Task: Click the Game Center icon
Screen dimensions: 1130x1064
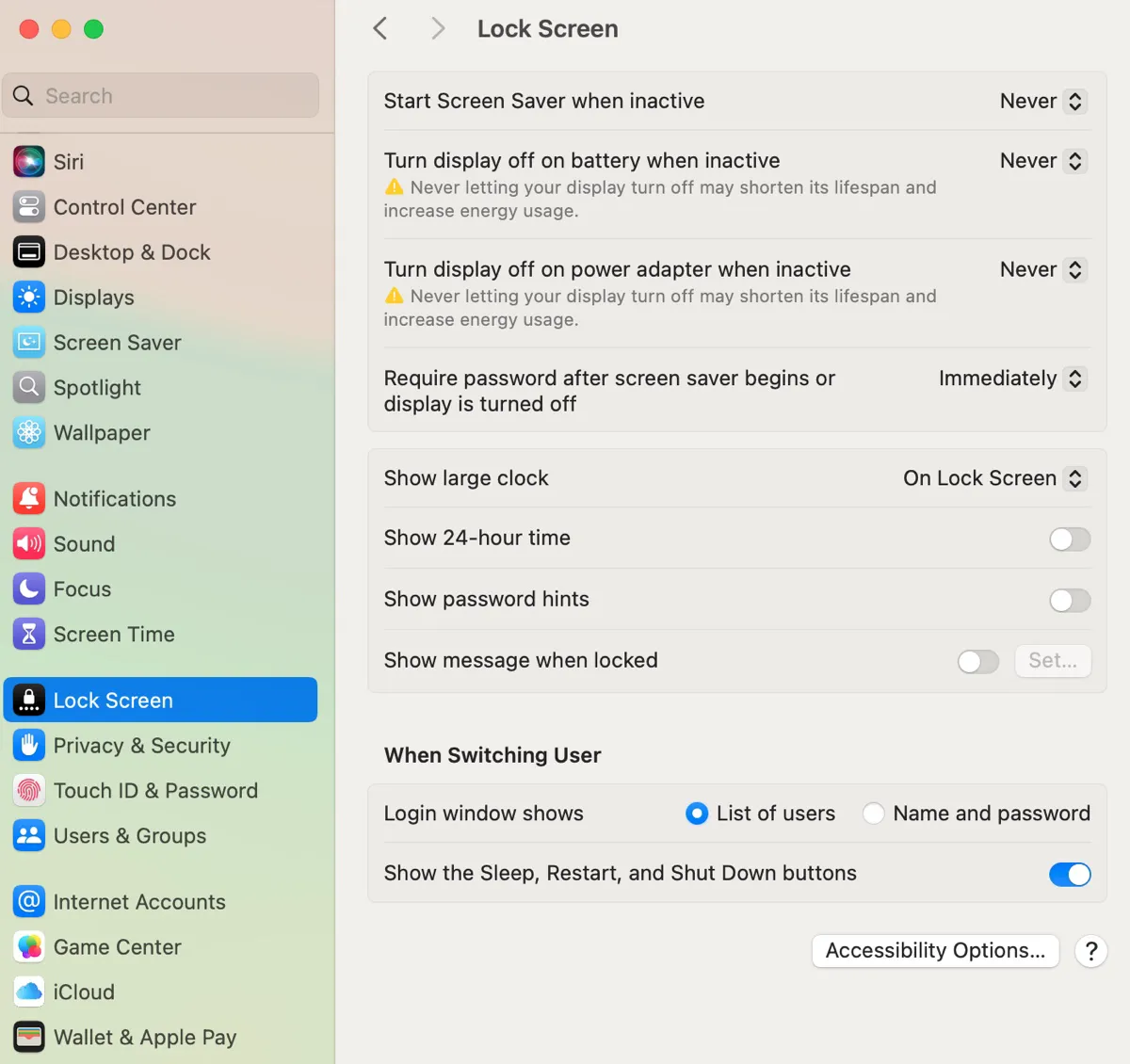Action: tap(29, 947)
